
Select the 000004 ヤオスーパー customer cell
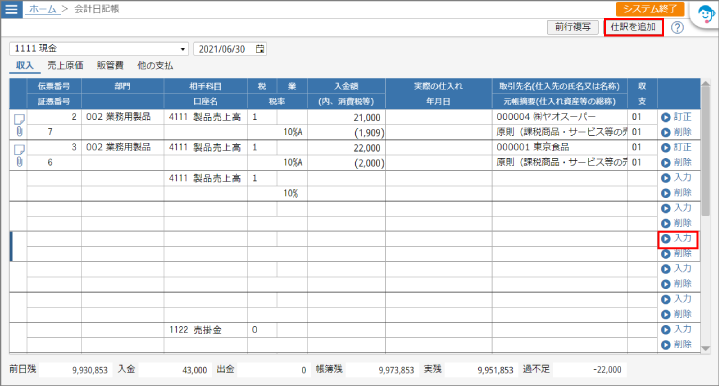tap(559, 117)
